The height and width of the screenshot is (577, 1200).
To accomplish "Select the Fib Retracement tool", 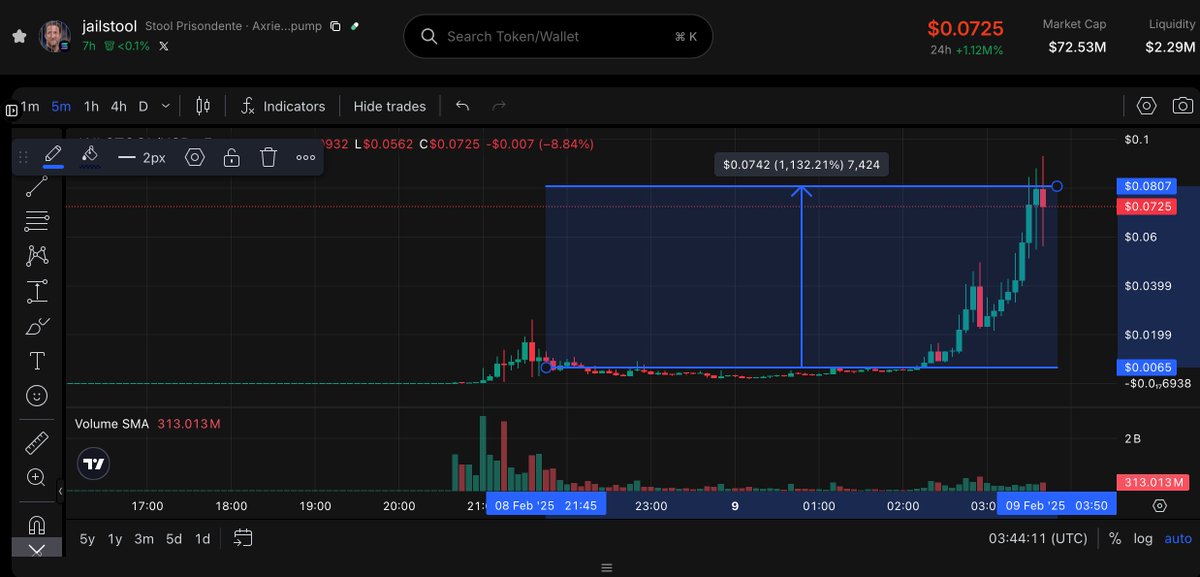I will point(37,221).
